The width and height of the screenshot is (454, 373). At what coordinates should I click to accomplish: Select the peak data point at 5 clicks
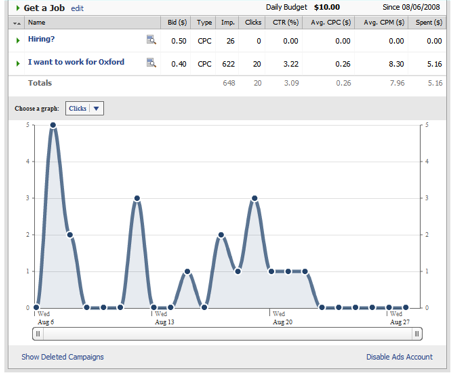point(53,125)
